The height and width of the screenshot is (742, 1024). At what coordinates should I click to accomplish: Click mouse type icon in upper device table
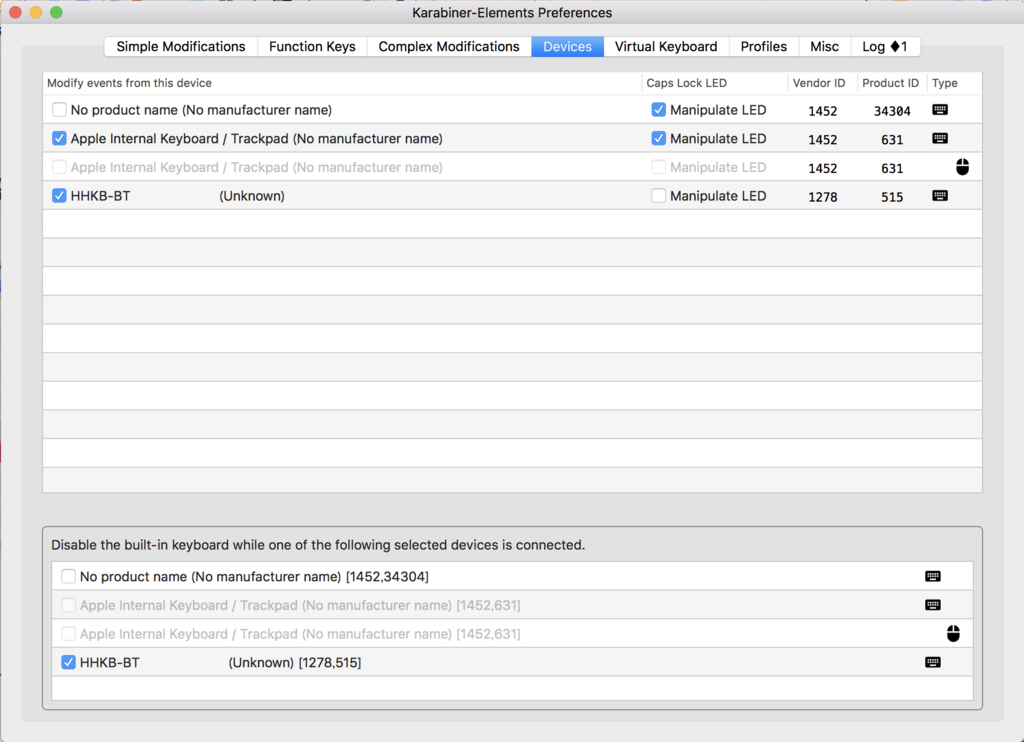(x=962, y=167)
